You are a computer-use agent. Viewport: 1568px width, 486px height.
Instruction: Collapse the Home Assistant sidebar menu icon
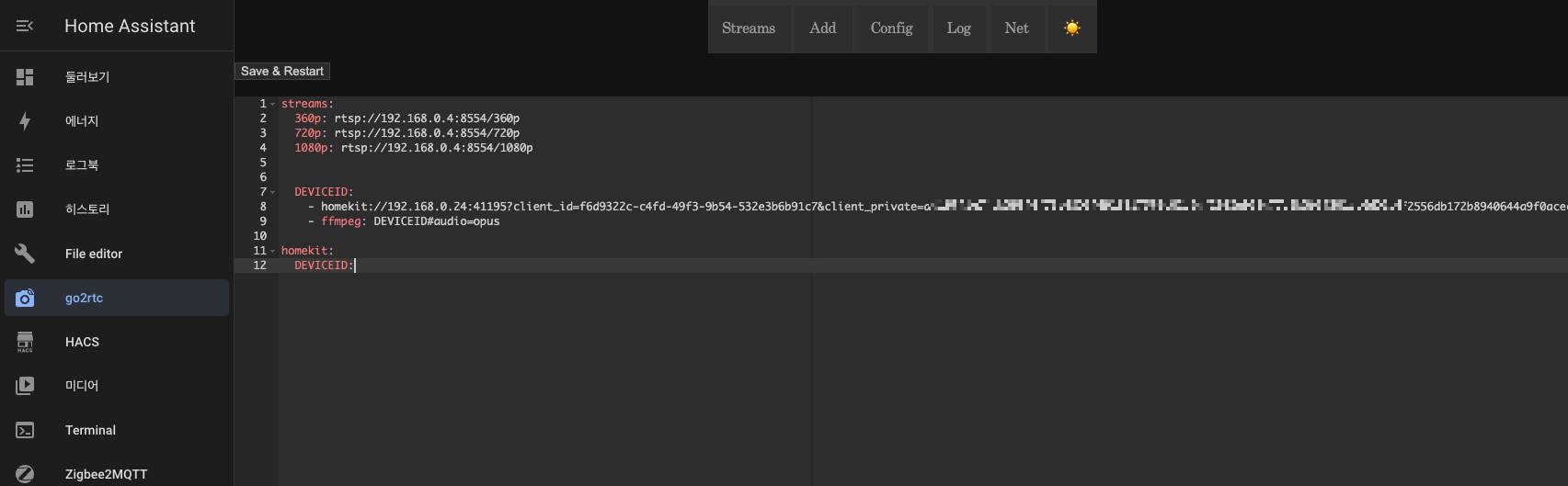click(25, 26)
